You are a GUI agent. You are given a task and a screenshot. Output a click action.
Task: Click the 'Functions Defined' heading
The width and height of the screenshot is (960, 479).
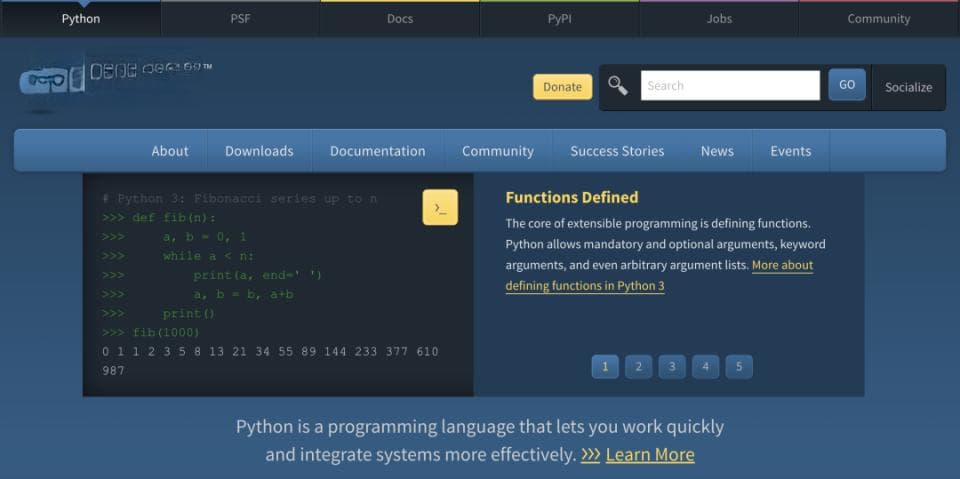[x=572, y=197]
